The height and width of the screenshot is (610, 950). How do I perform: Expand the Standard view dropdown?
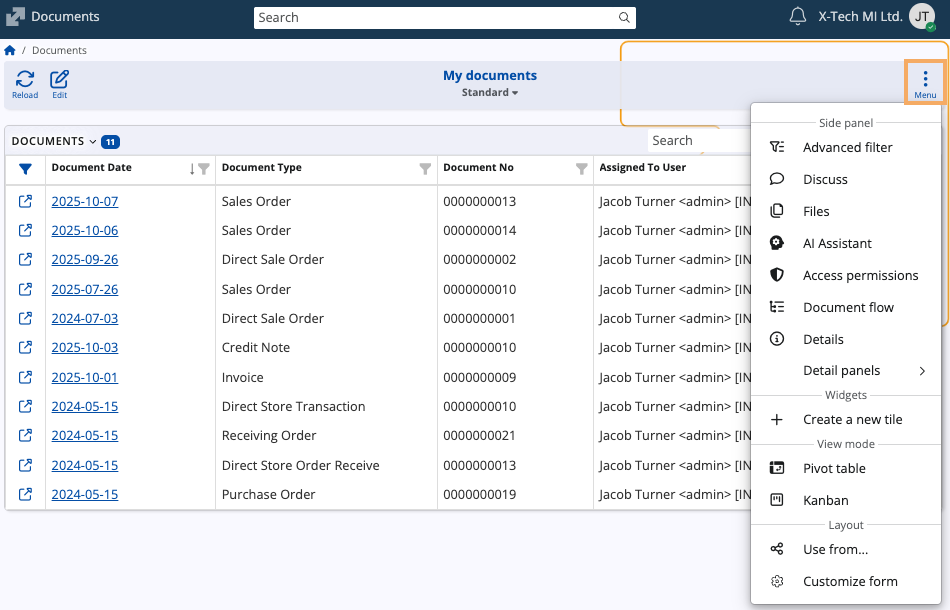490,93
